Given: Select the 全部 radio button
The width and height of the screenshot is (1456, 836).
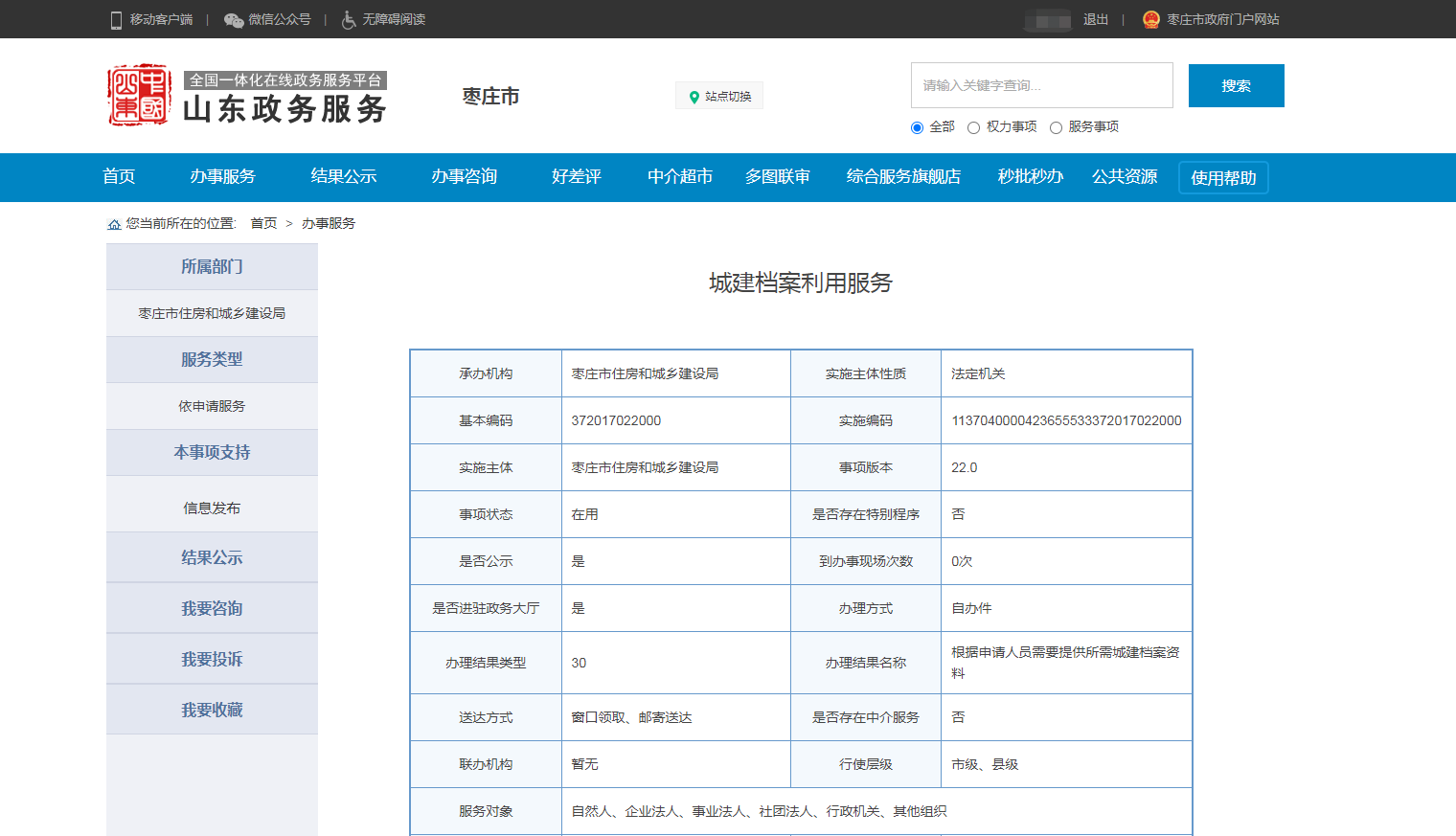Looking at the screenshot, I should [917, 127].
